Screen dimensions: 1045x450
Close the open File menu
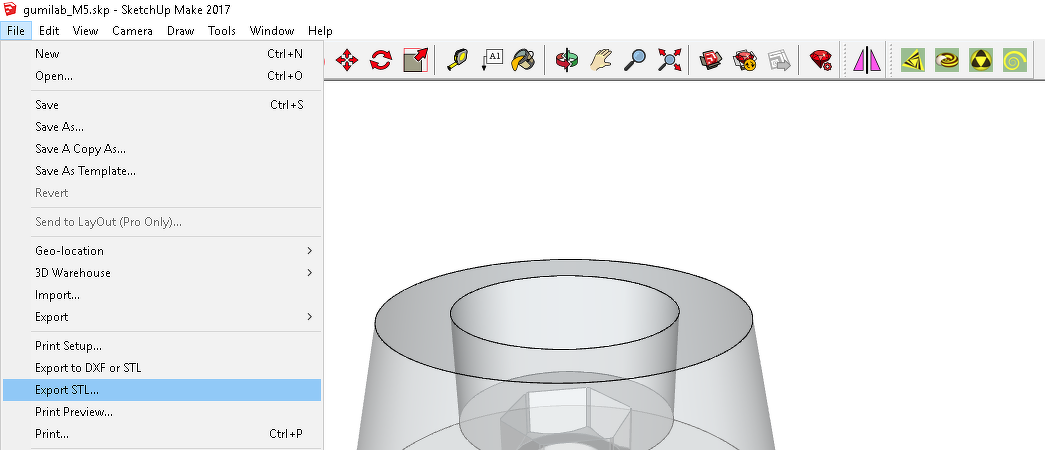pyautogui.click(x=16, y=31)
